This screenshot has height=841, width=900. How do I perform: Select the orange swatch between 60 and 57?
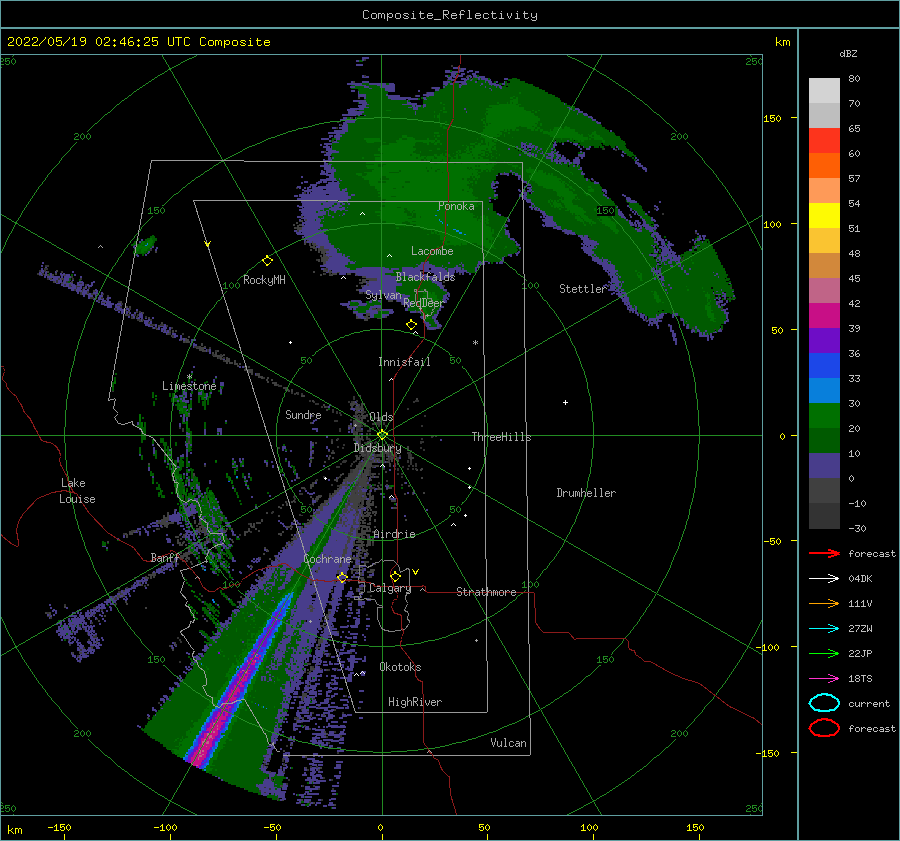[x=824, y=166]
